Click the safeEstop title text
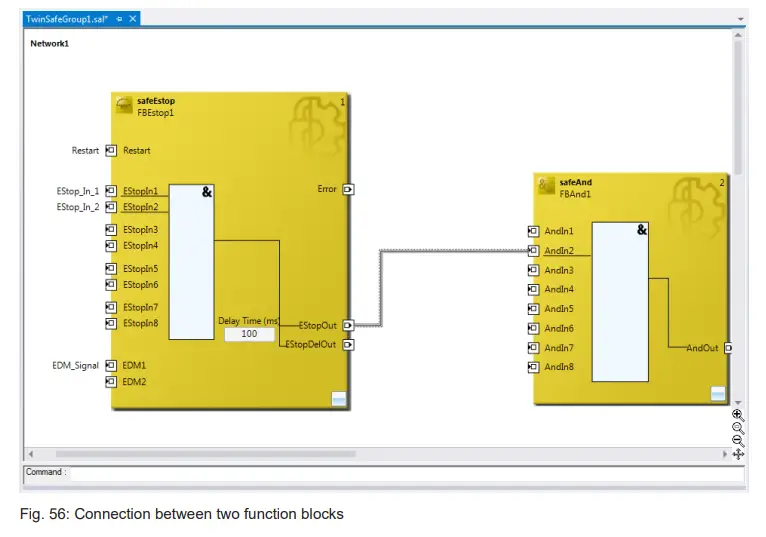 [156, 101]
